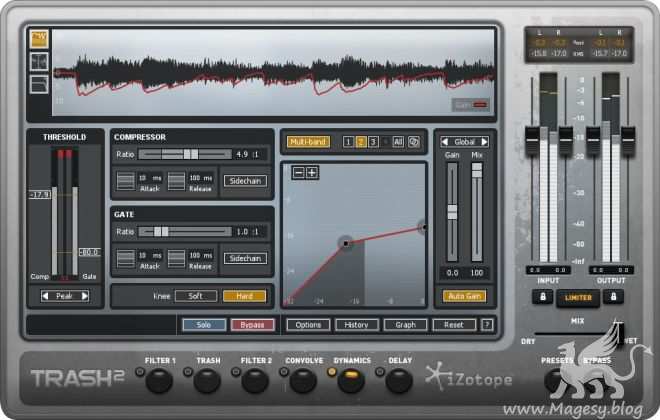Toggle Filter 2 module power LED
Screen dimensions: 660x420
(x=236, y=372)
